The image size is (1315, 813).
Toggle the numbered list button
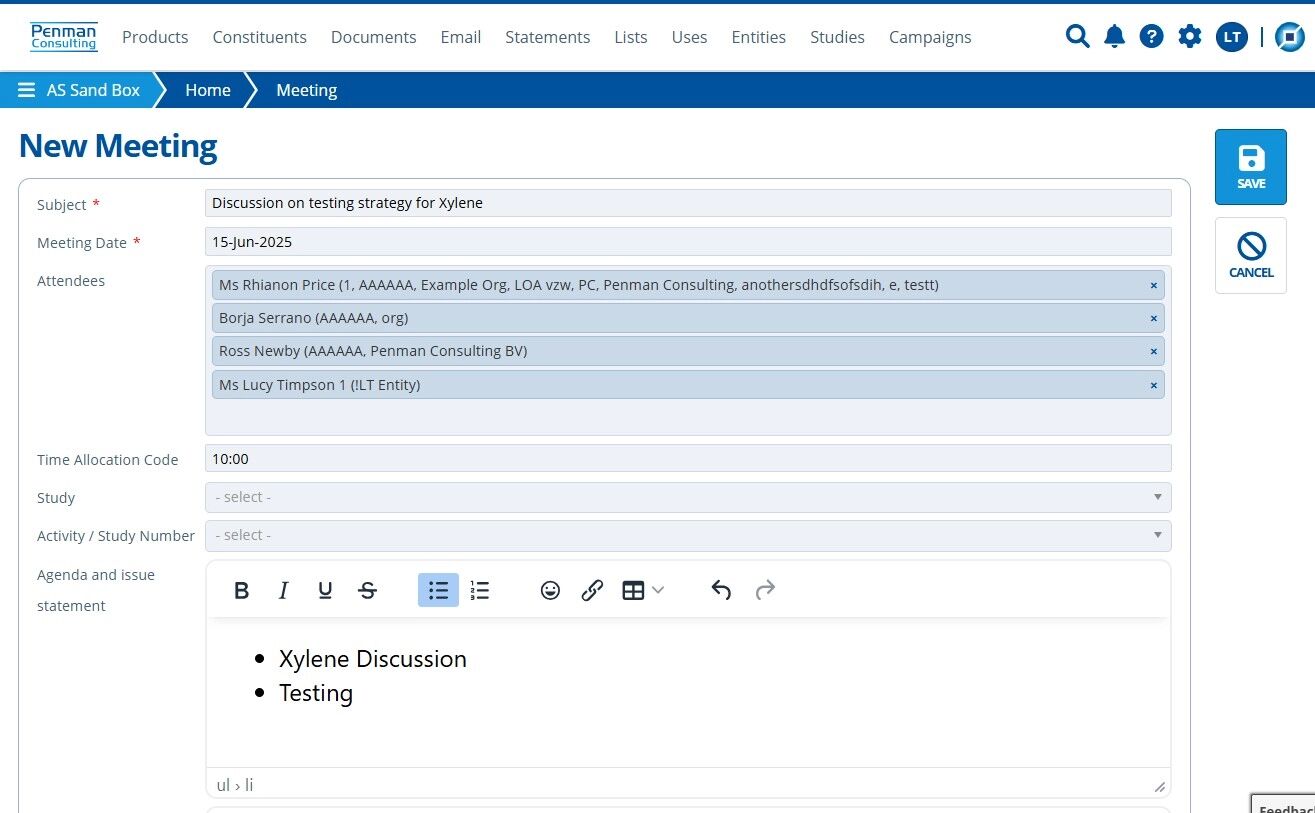480,590
